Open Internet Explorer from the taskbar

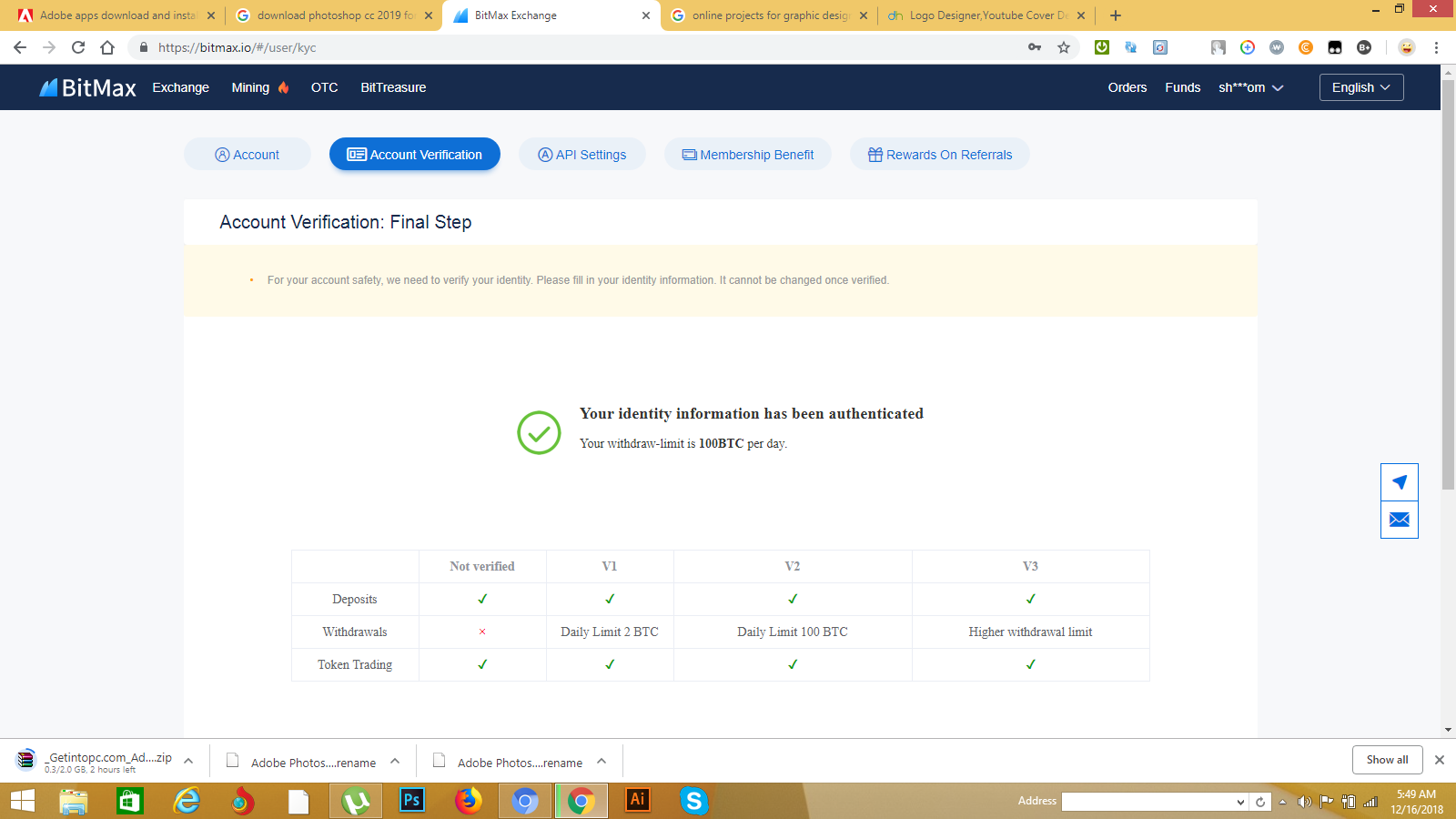click(x=187, y=800)
